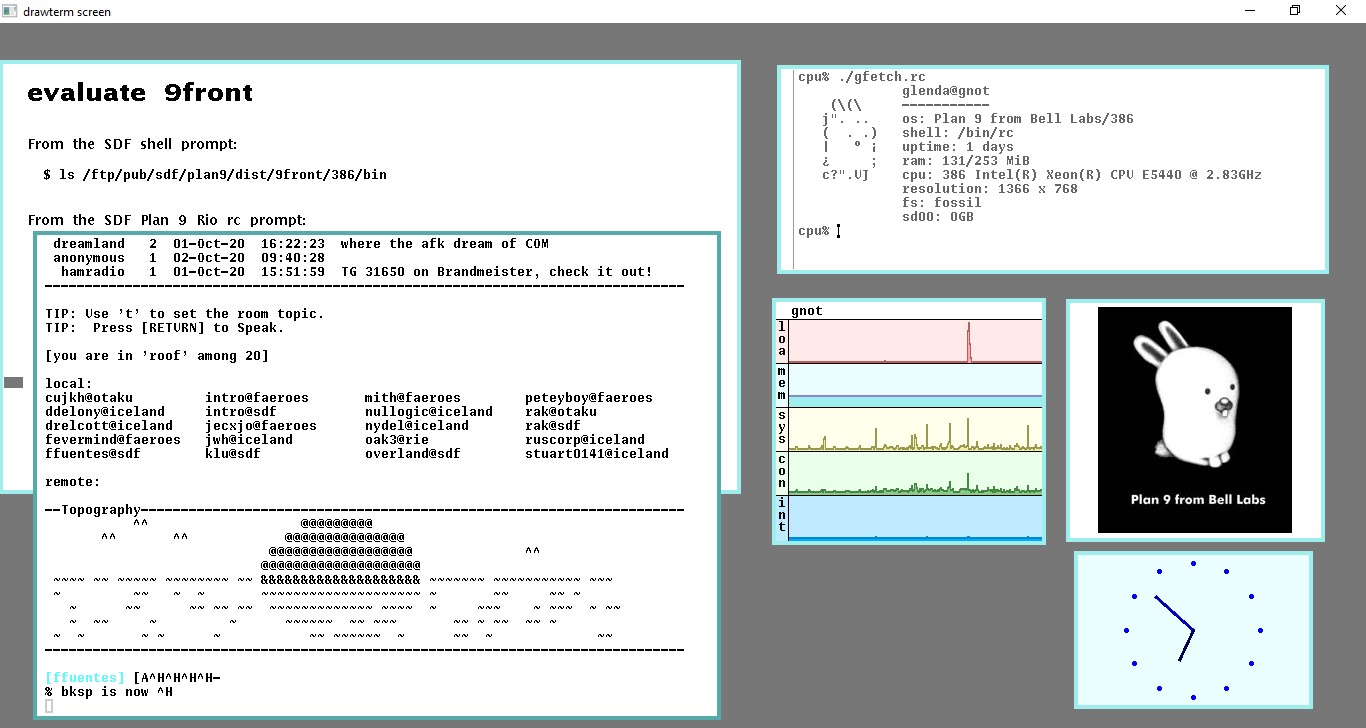Minimize the drawterm window
Screen dimensions: 1366x728
tap(1249, 11)
